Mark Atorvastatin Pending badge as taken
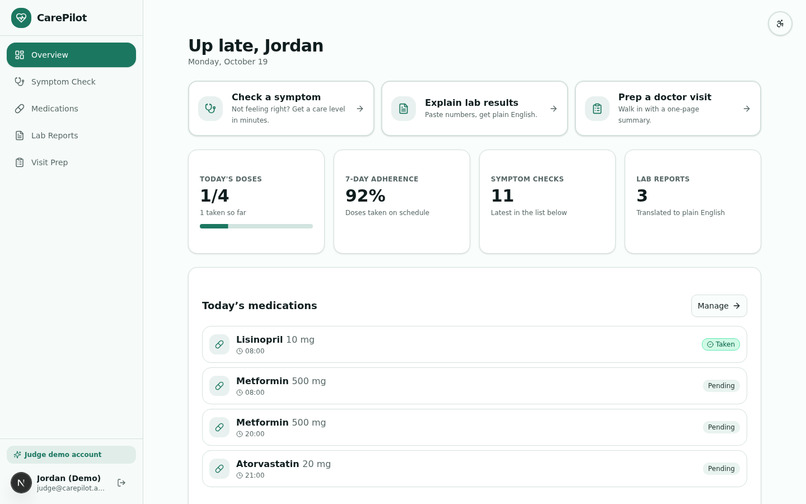This screenshot has height=504, width=806. tap(721, 469)
